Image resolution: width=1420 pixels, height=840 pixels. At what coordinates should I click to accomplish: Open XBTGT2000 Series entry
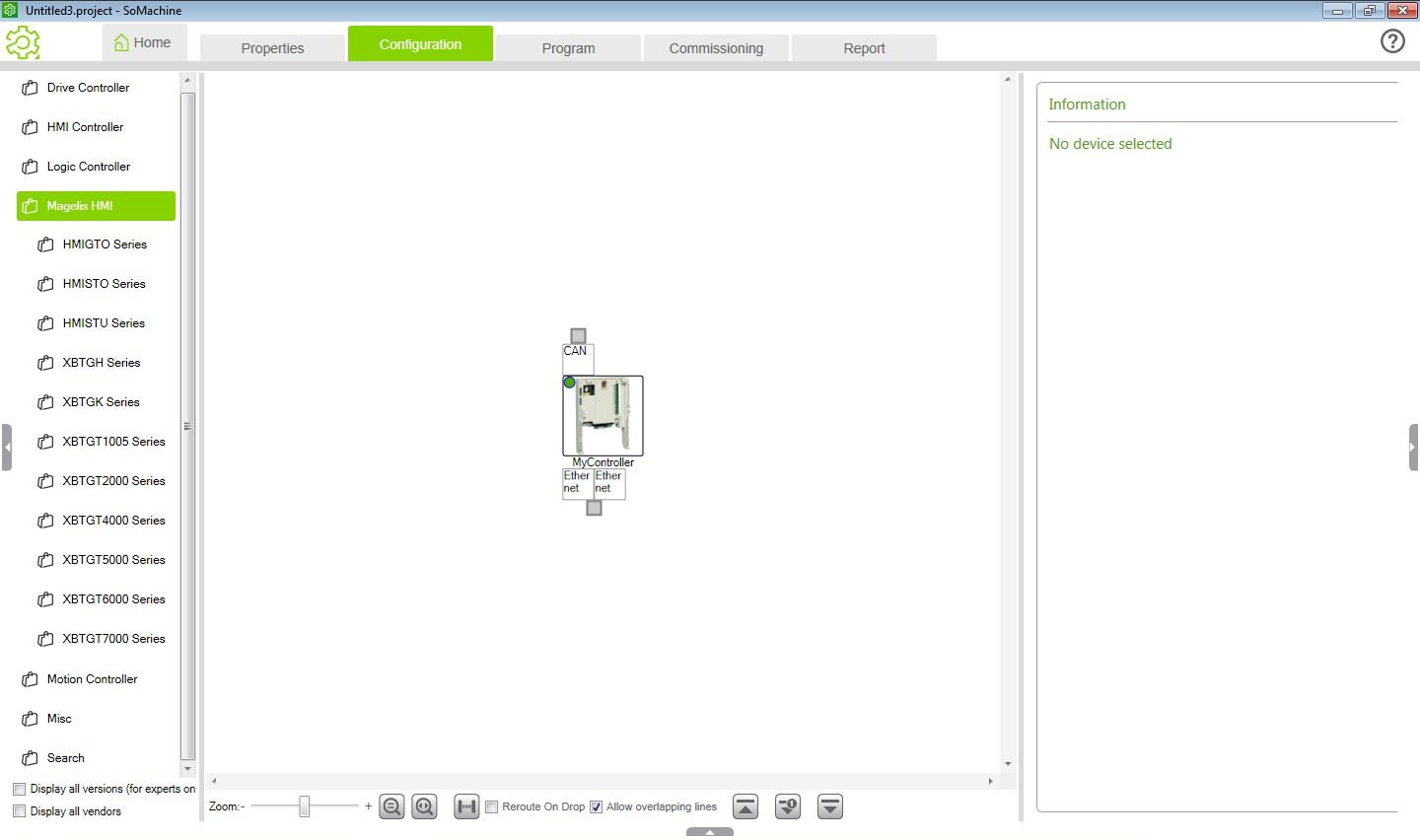pyautogui.click(x=113, y=481)
